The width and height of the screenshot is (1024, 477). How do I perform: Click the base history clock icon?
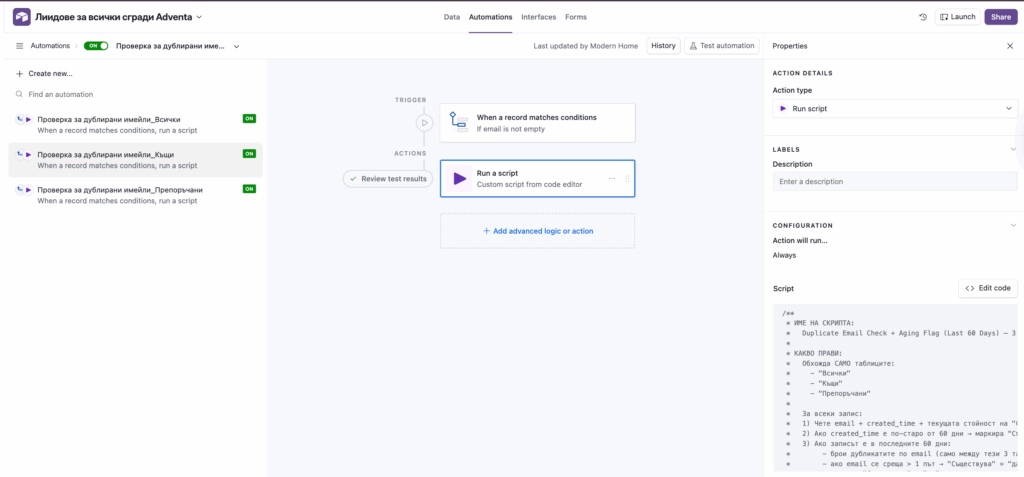click(922, 17)
